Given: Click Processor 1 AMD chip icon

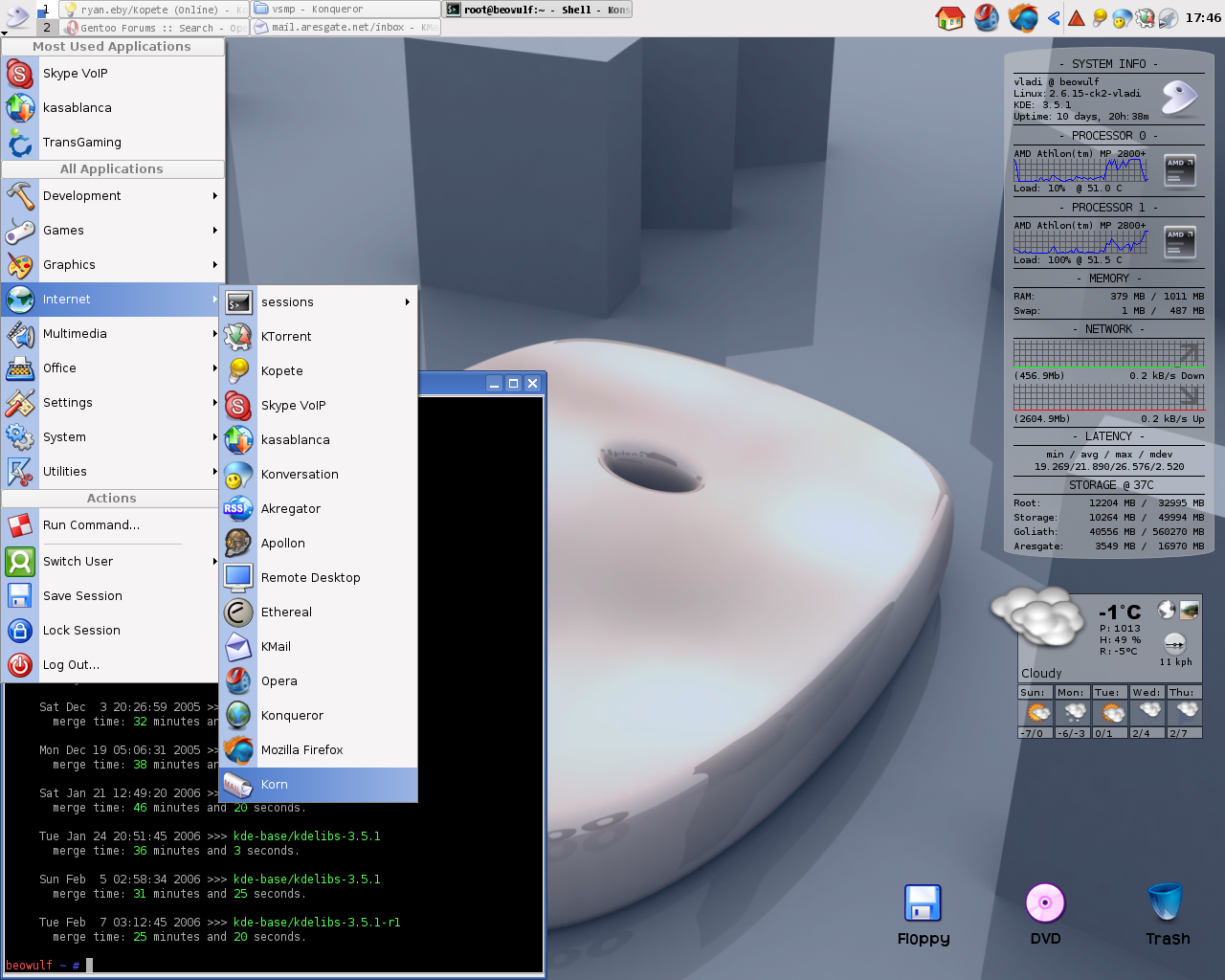Looking at the screenshot, I should point(1179,241).
